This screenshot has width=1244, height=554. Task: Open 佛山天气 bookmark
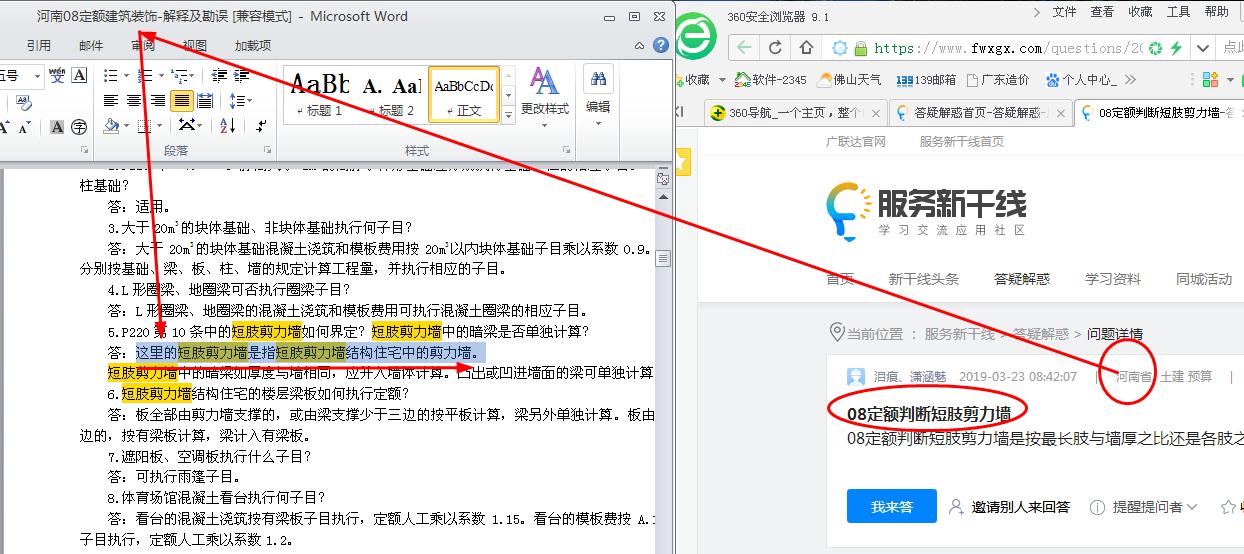pos(851,80)
